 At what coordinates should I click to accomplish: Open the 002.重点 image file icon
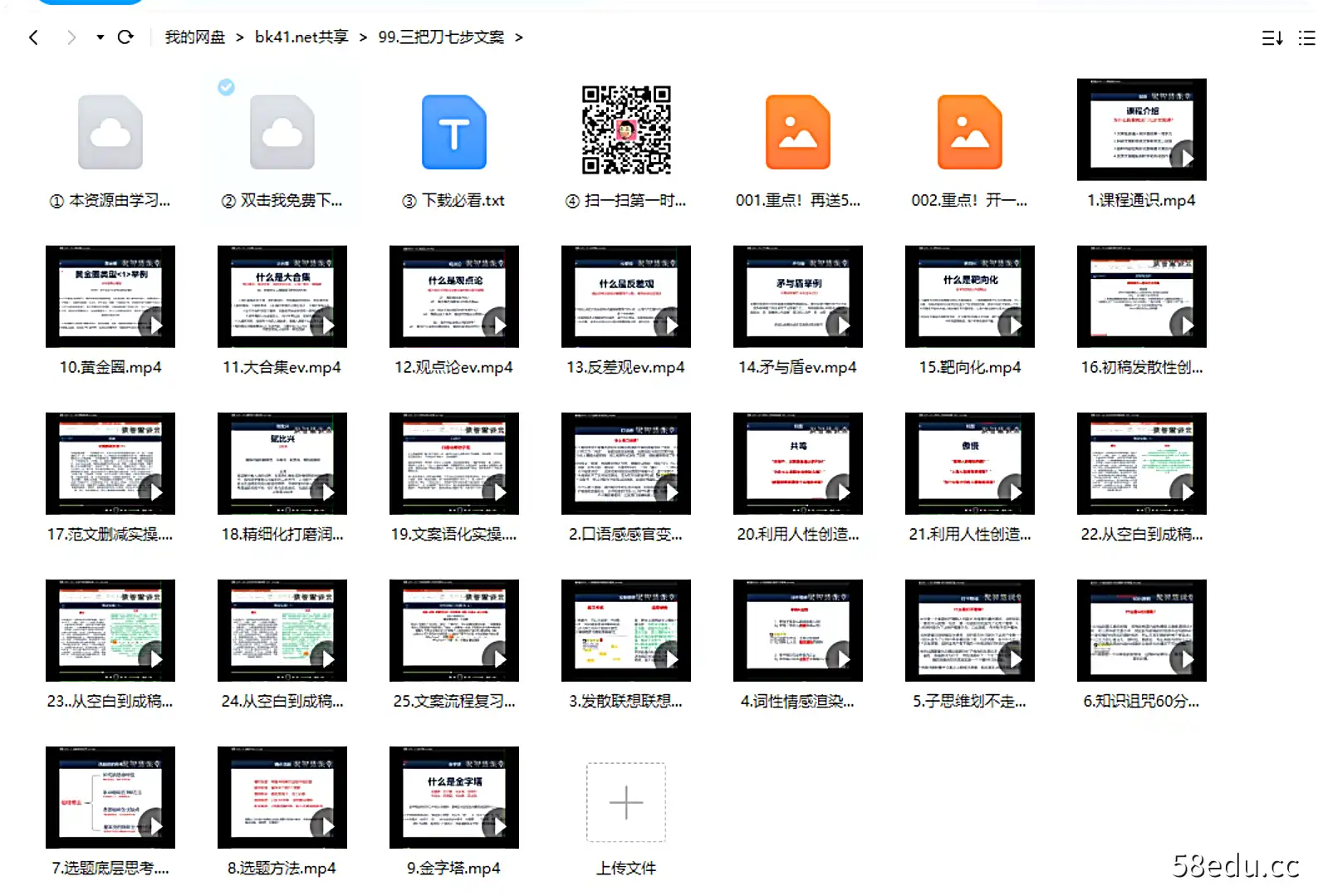[x=969, y=132]
